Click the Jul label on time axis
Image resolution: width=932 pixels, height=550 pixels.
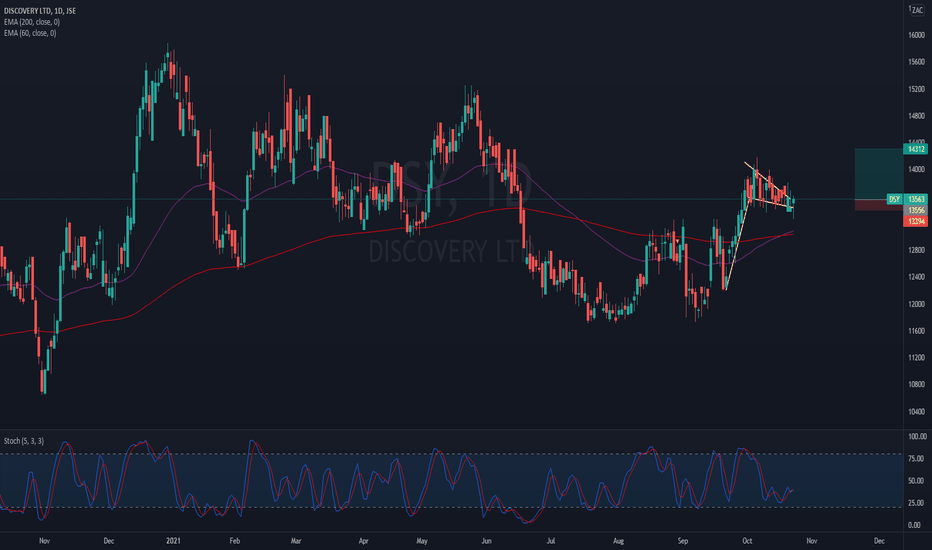tap(551, 541)
